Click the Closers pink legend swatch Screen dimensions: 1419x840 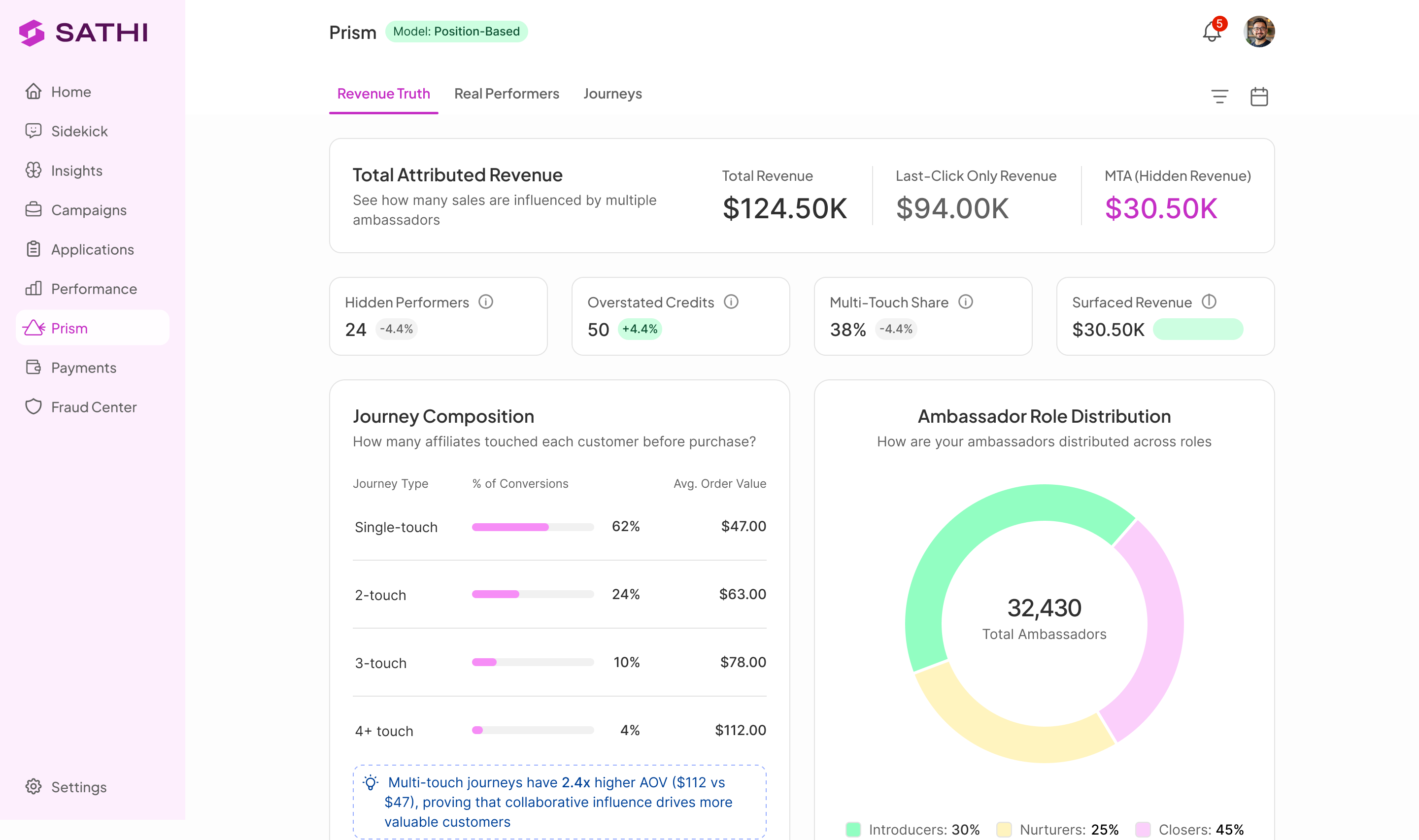1143,829
